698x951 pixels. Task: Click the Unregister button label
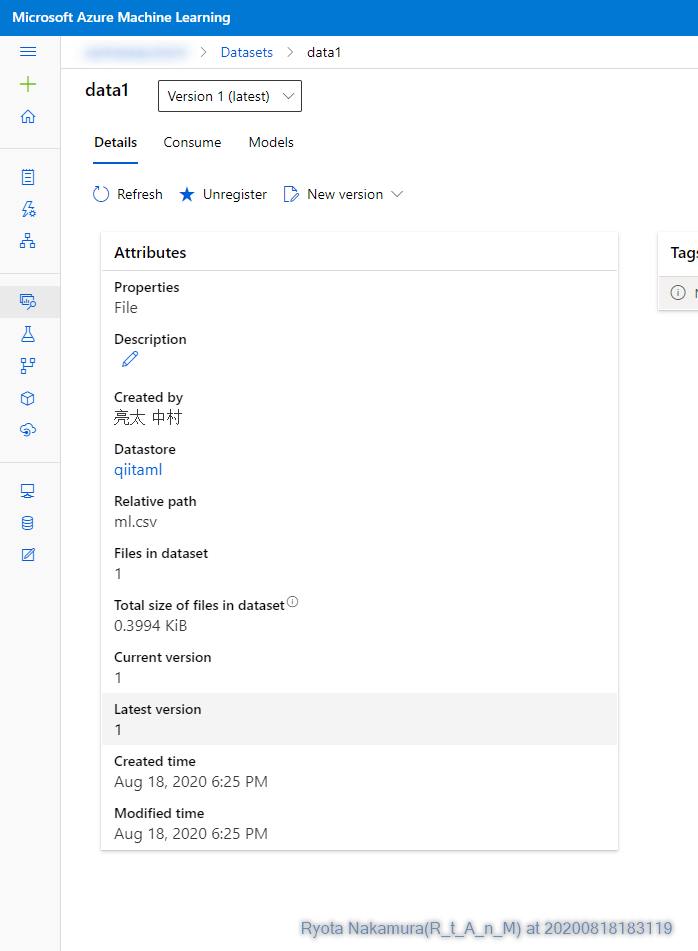click(x=235, y=194)
